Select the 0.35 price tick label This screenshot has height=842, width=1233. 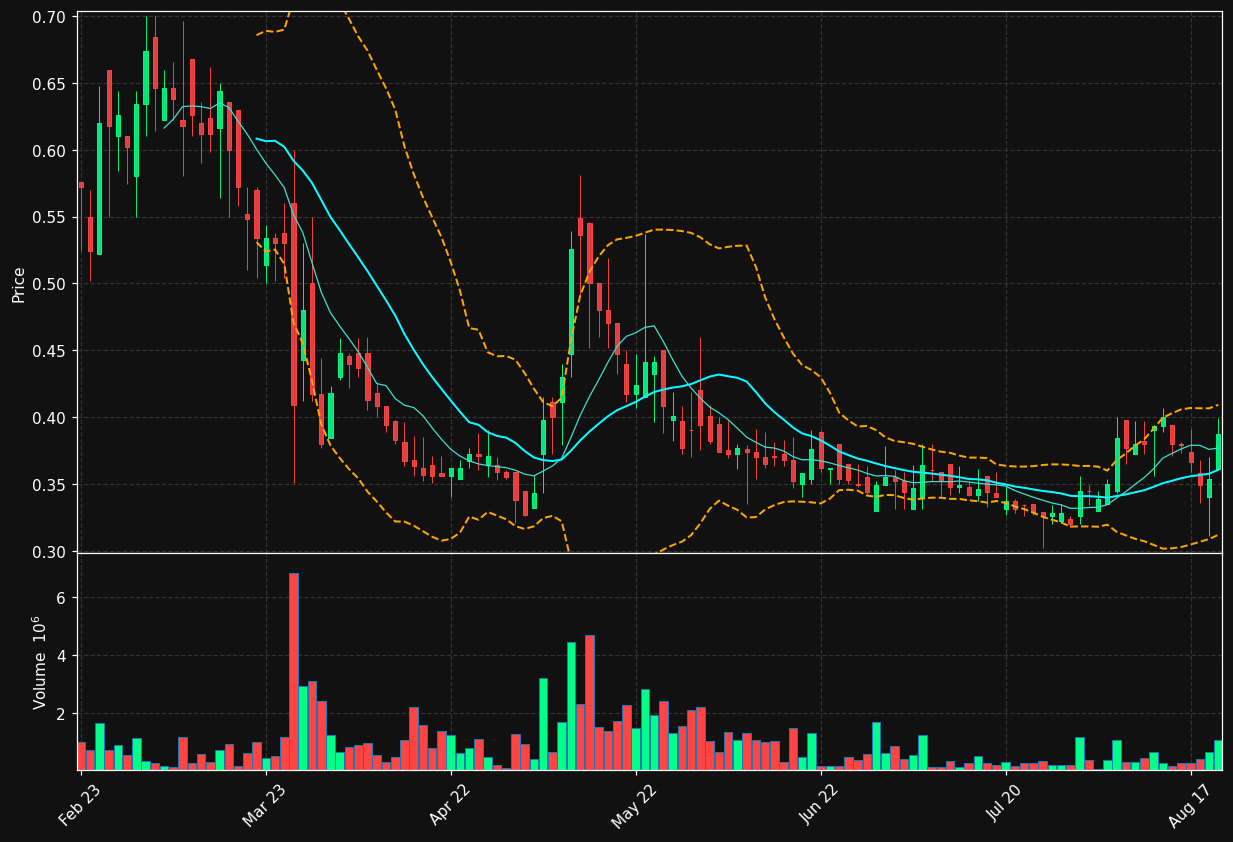click(49, 485)
